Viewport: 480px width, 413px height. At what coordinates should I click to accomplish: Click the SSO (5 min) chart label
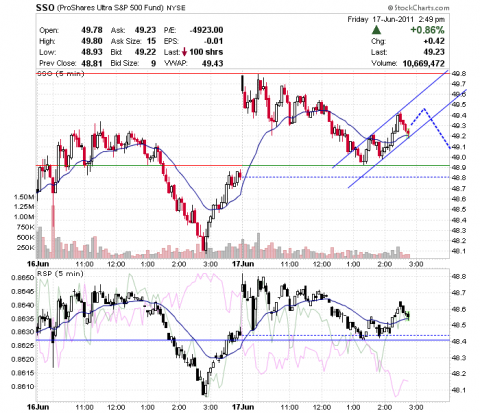(61, 73)
